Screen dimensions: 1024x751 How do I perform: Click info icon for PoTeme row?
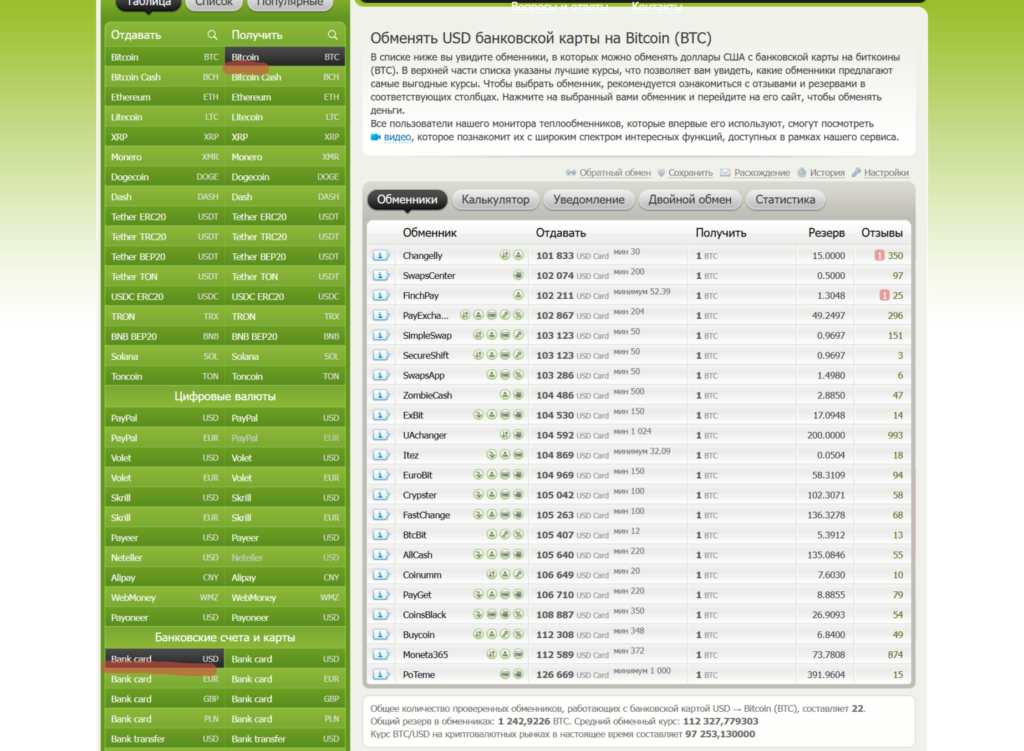pos(381,675)
